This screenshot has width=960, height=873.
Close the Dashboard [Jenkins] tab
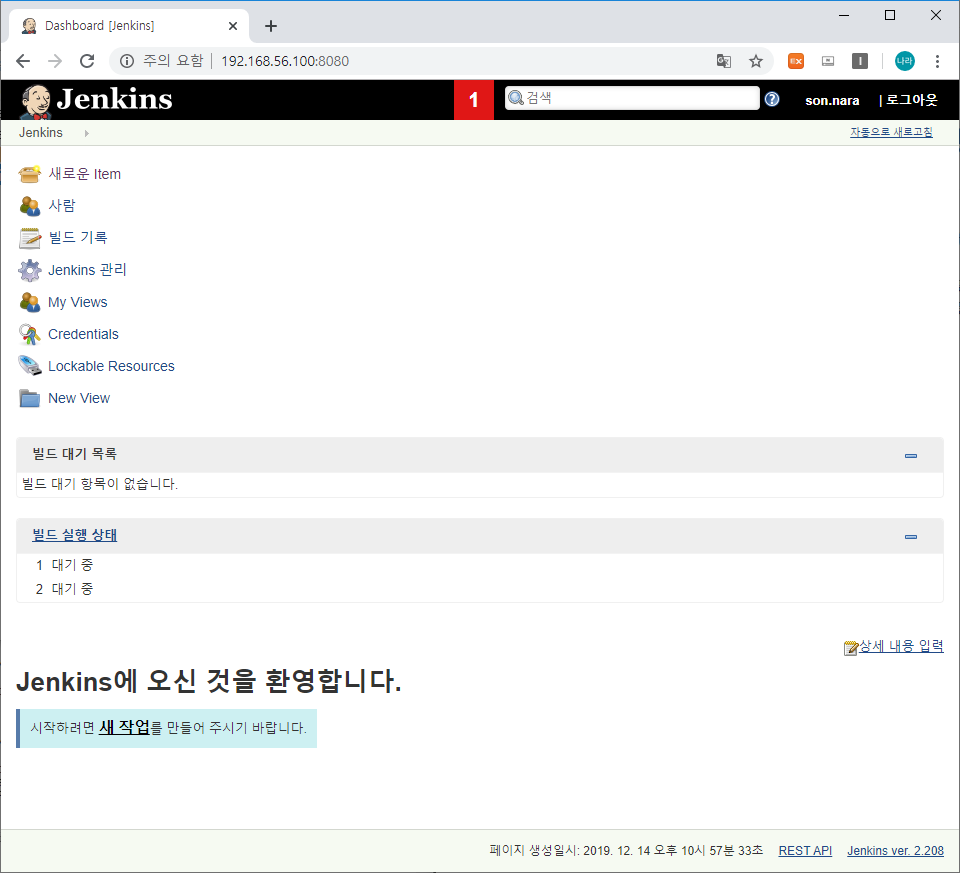pos(233,26)
